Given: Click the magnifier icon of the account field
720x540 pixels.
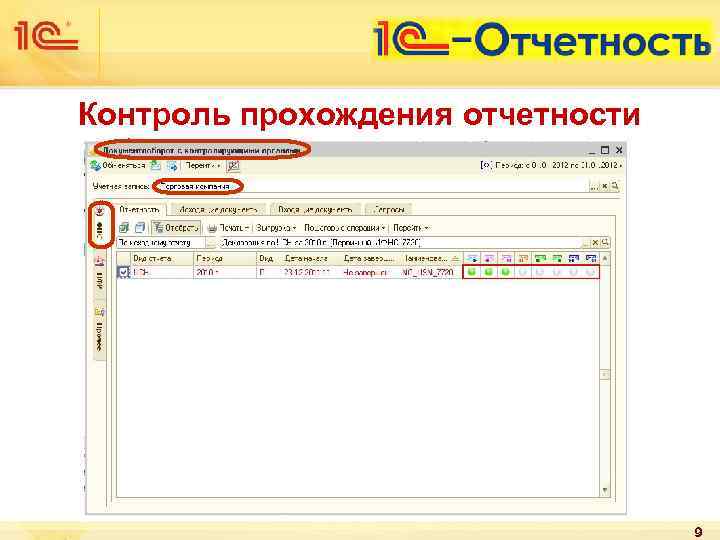Looking at the screenshot, I should (615, 186).
